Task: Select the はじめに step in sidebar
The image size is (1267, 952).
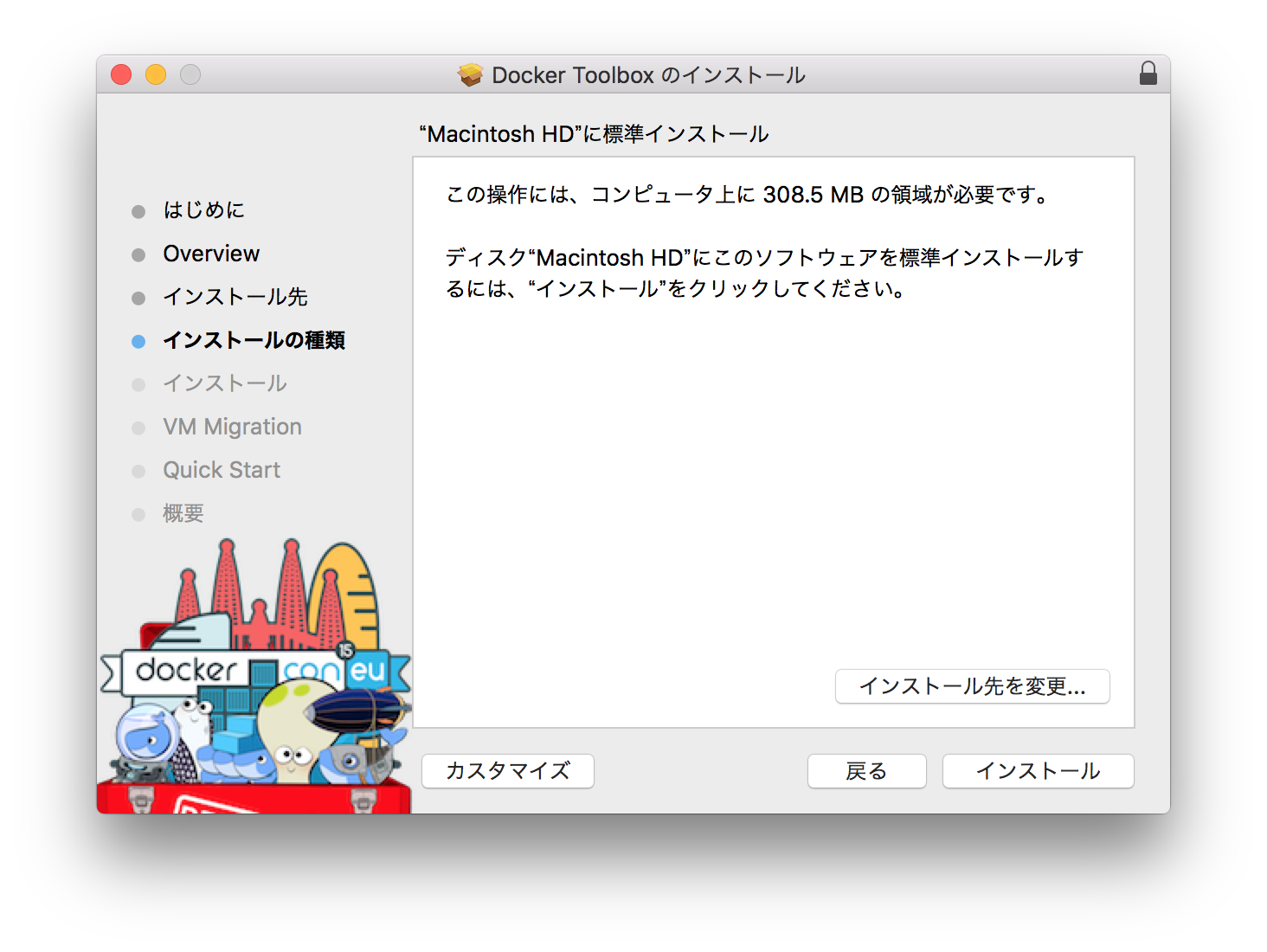Action: pyautogui.click(x=204, y=210)
